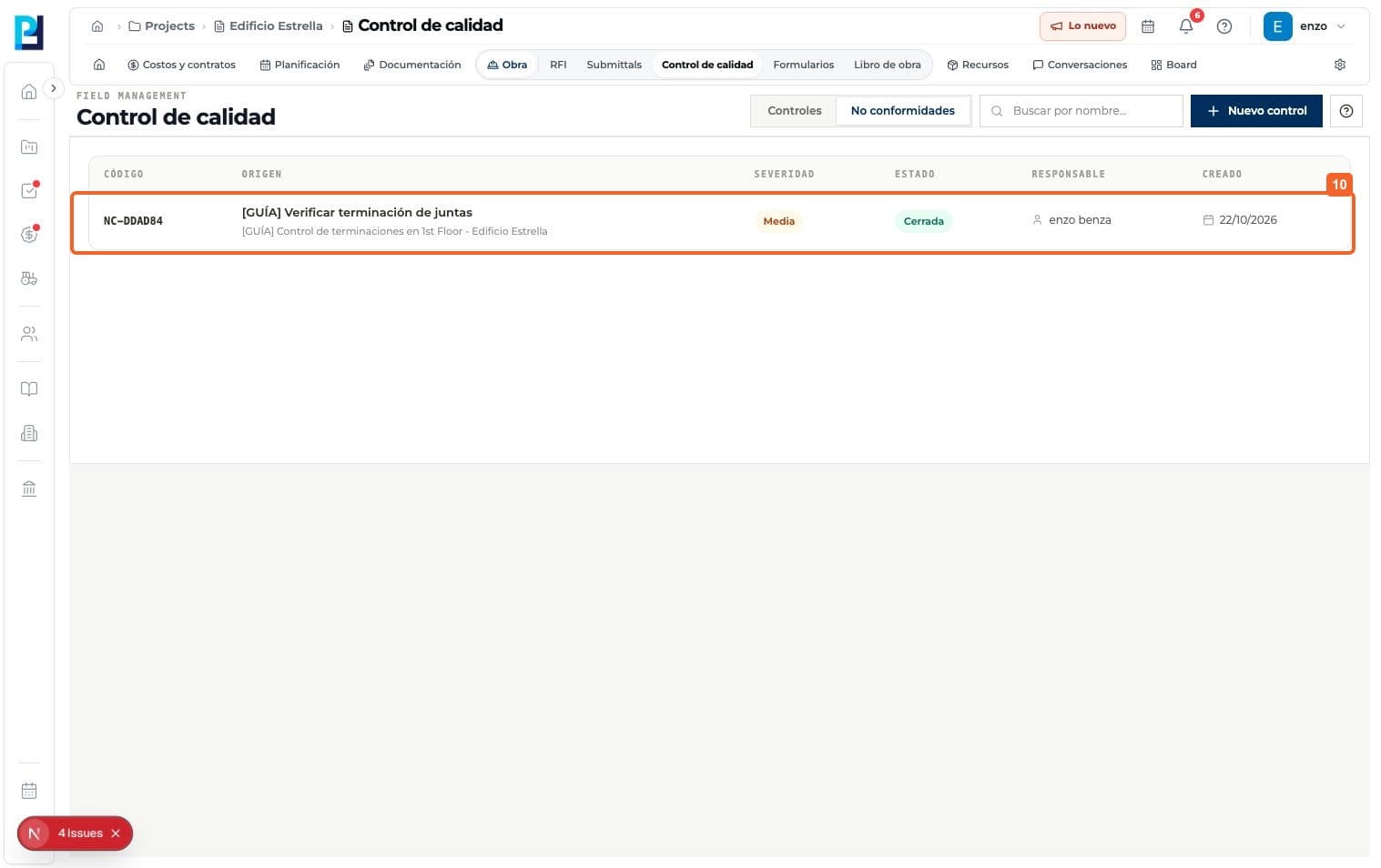This screenshot has width=1381, height=868.
Task: Dismiss the 4 Issues badge
Action: click(116, 833)
